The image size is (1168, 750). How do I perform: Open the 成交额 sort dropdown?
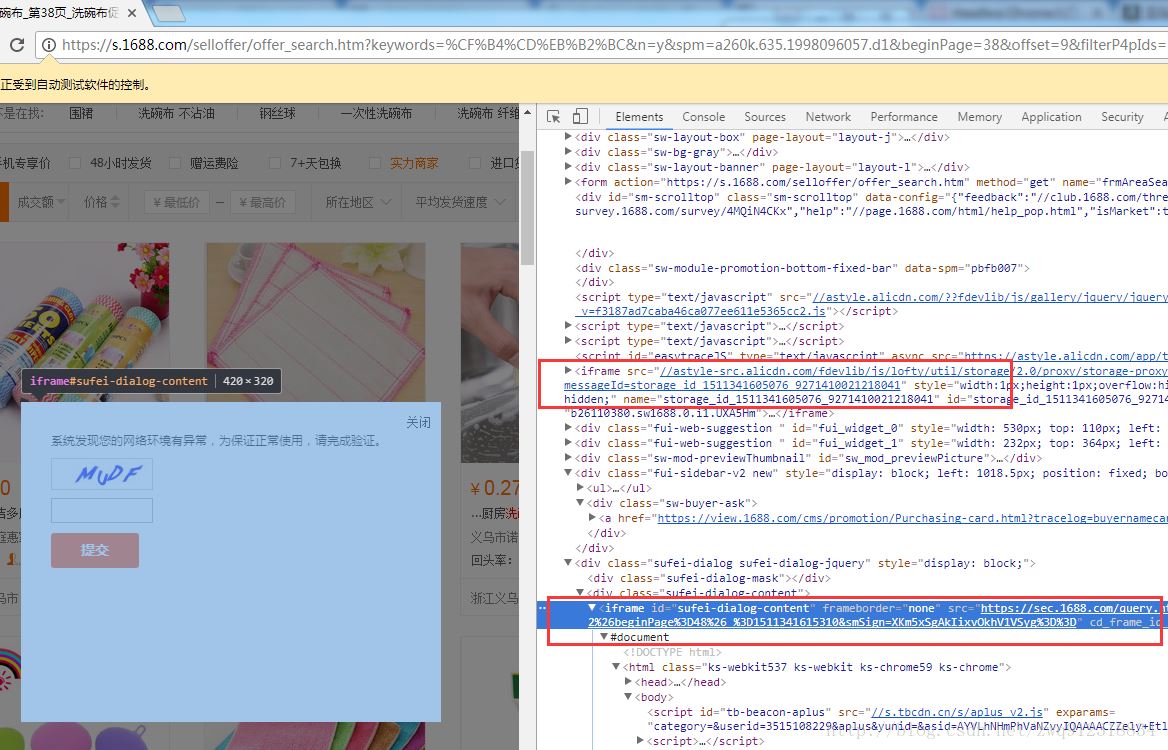41,202
